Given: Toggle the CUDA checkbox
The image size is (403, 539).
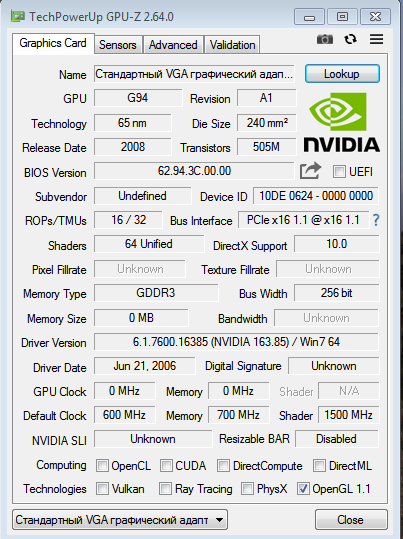Looking at the screenshot, I should tap(166, 466).
